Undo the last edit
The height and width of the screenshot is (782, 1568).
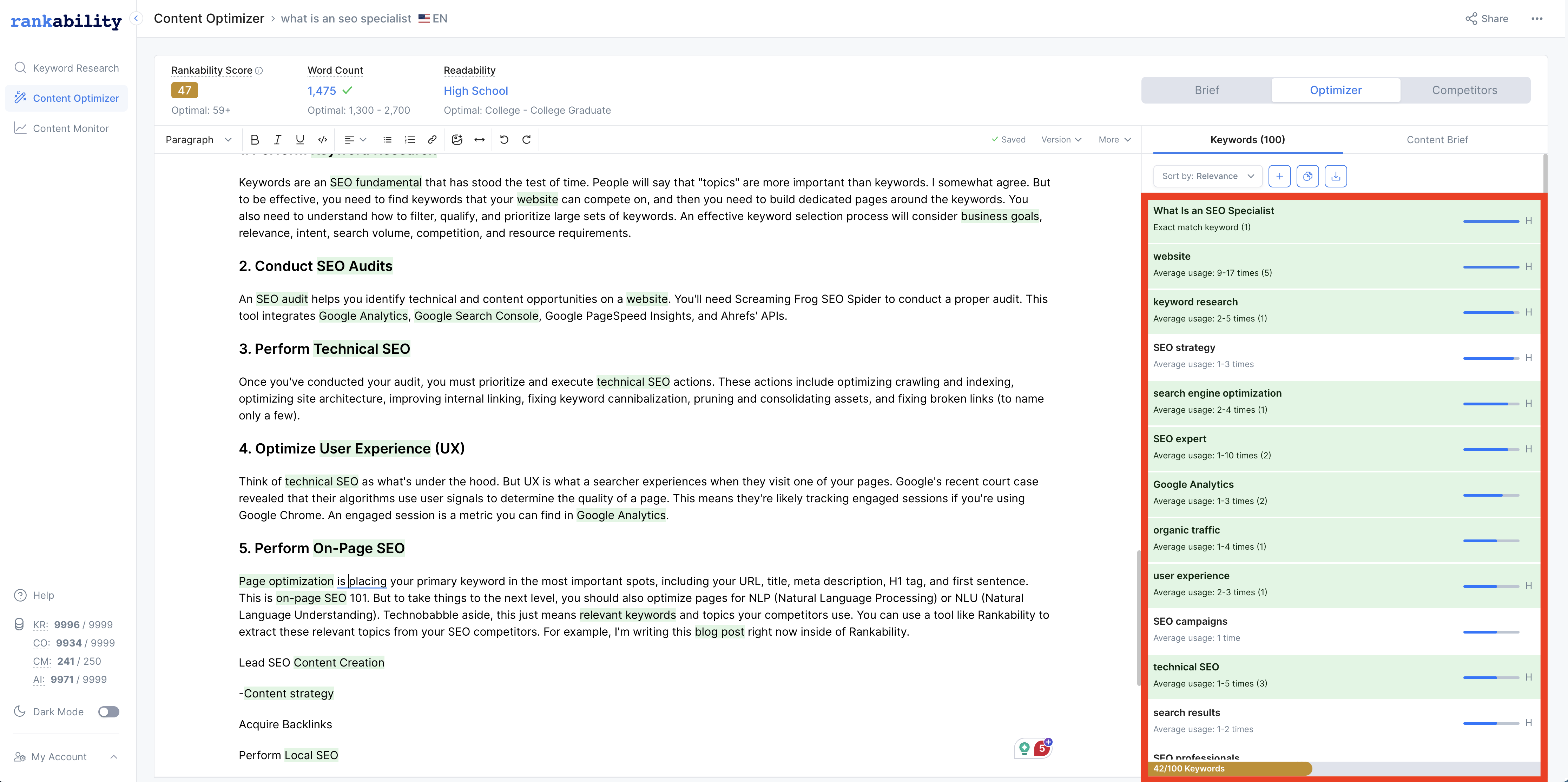click(504, 139)
